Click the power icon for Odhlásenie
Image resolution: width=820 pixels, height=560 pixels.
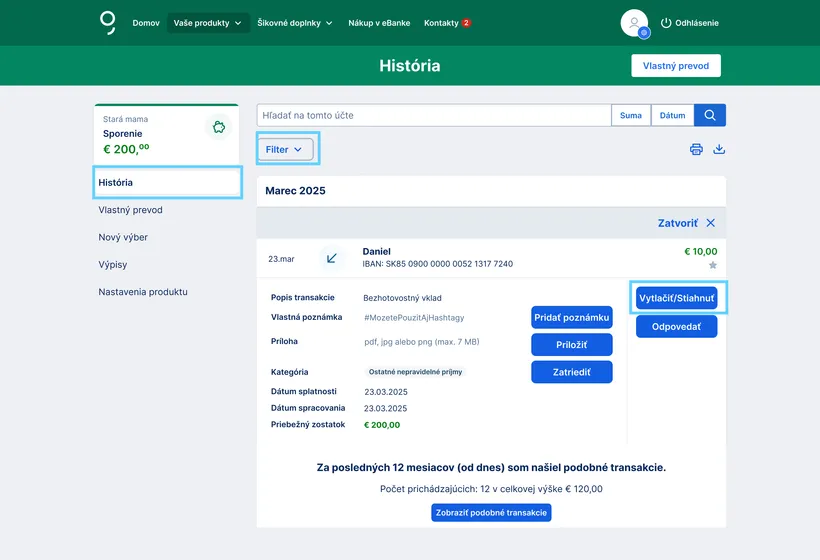point(666,23)
